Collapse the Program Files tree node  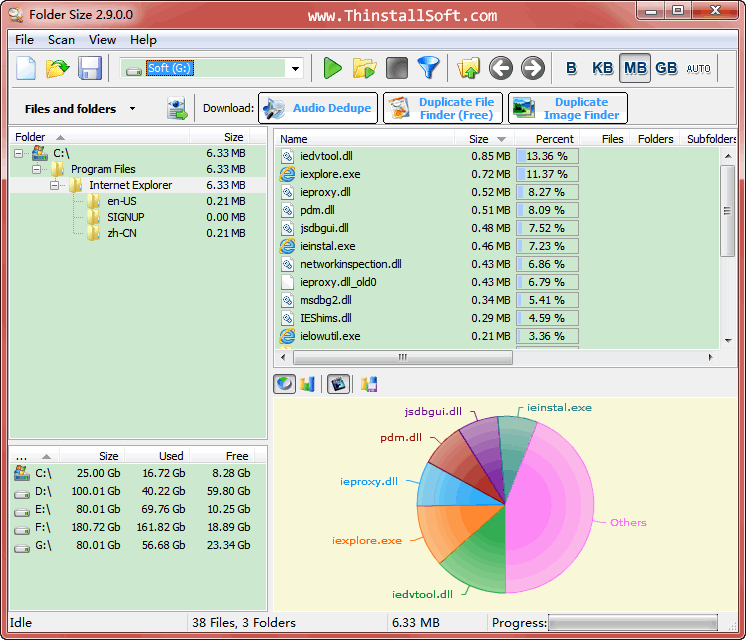tap(37, 169)
